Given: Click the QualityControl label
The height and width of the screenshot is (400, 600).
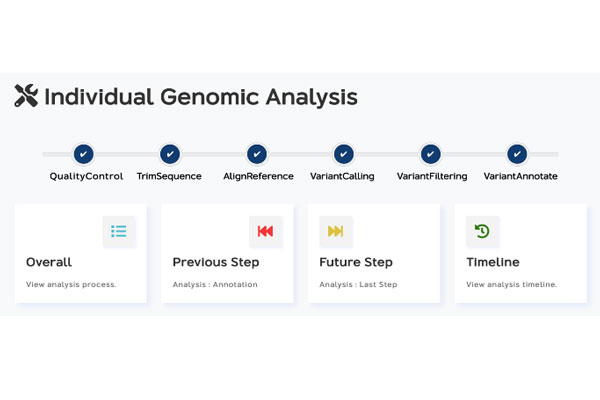Looking at the screenshot, I should pos(86,176).
